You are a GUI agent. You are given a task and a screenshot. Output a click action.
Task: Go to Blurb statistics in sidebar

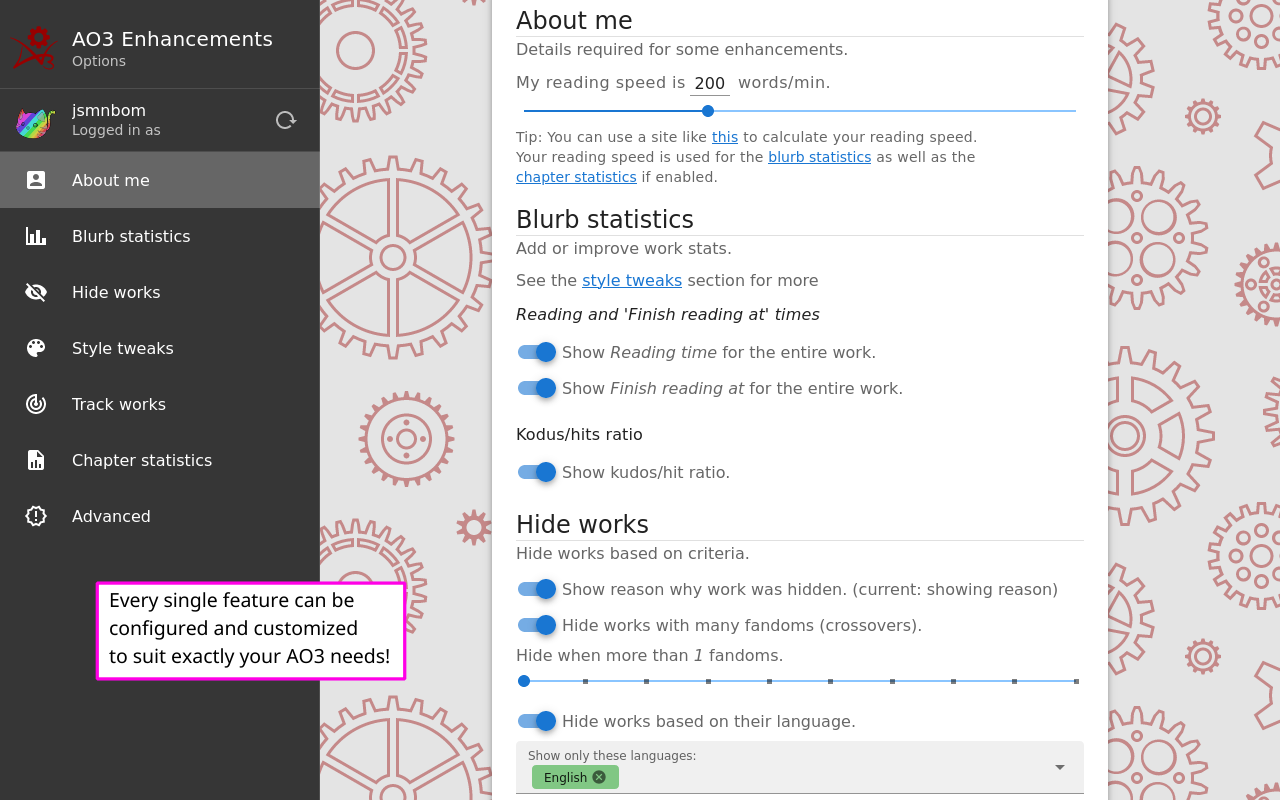tap(160, 236)
